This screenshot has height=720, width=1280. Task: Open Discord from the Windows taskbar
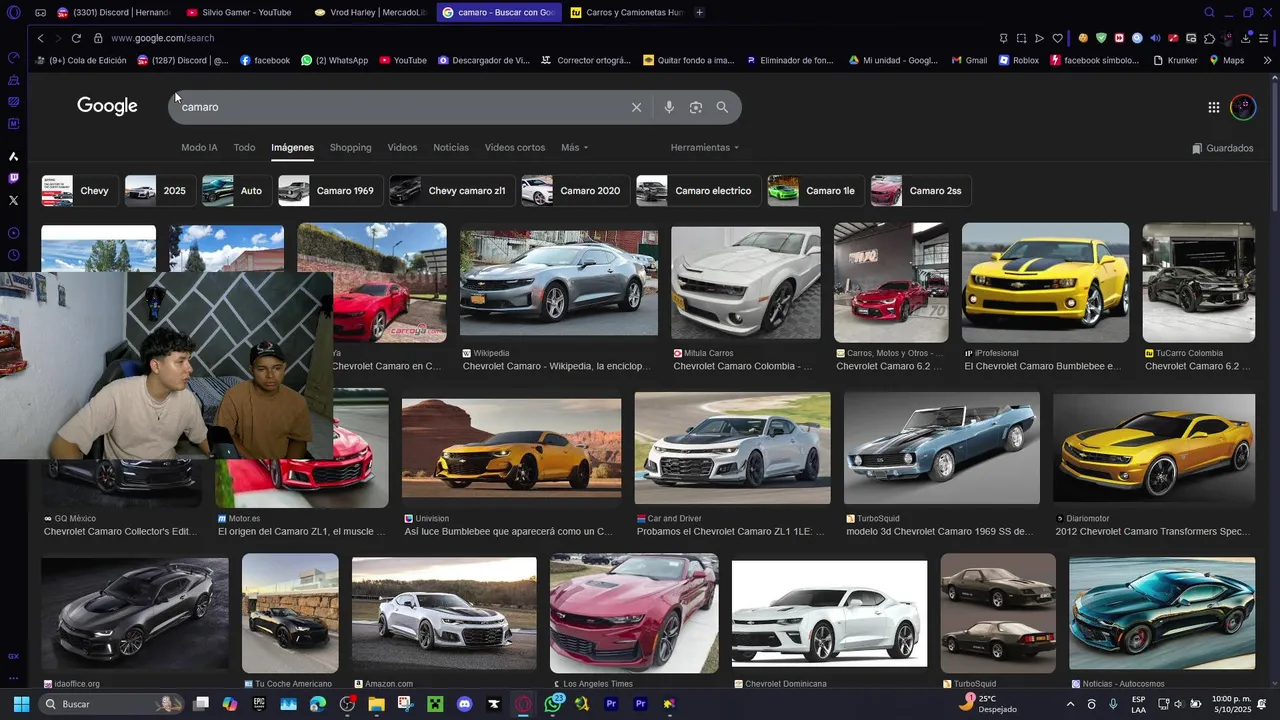coord(464,704)
